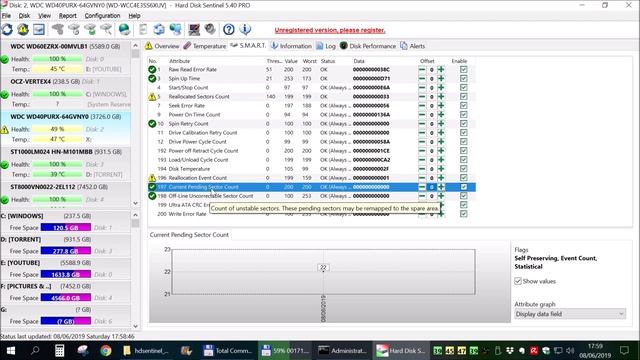The width and height of the screenshot is (640, 360).
Task: Toggle Enable checkbox for Raw Read Error Rate
Action: coord(463,69)
